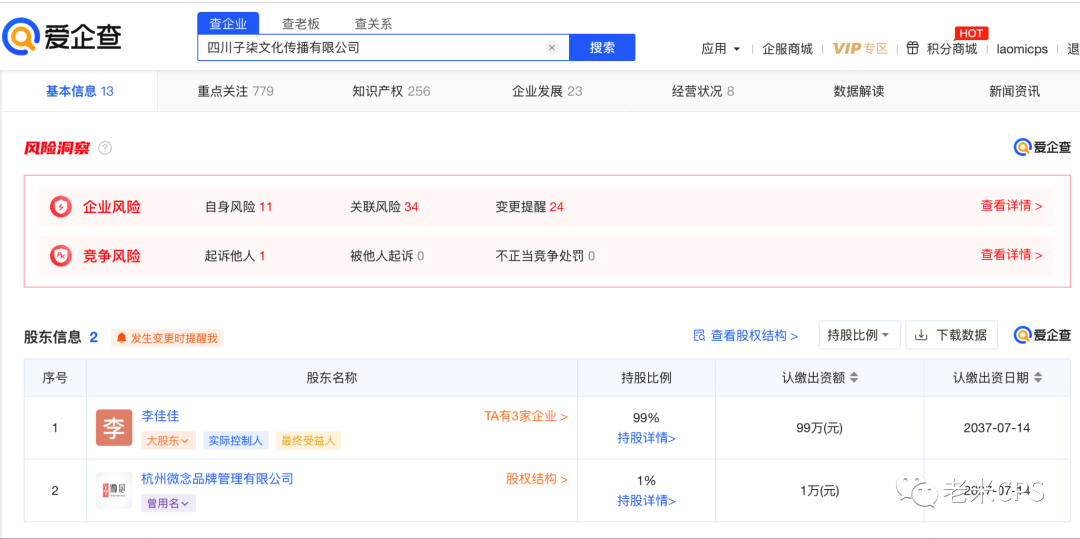Click 起诉他人 1
Screen dimensions: 1080x539
click(x=235, y=256)
